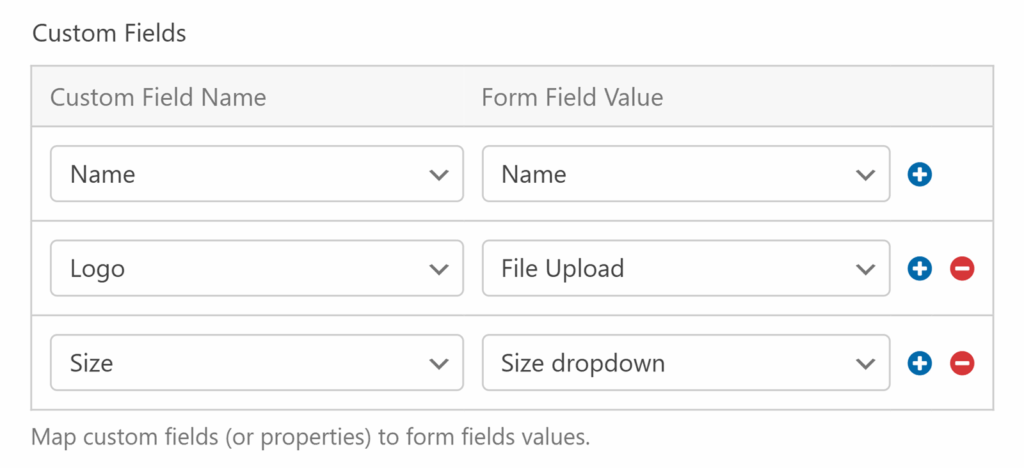Delete the Size custom field mapping
This screenshot has width=1024, height=468.
tap(962, 362)
